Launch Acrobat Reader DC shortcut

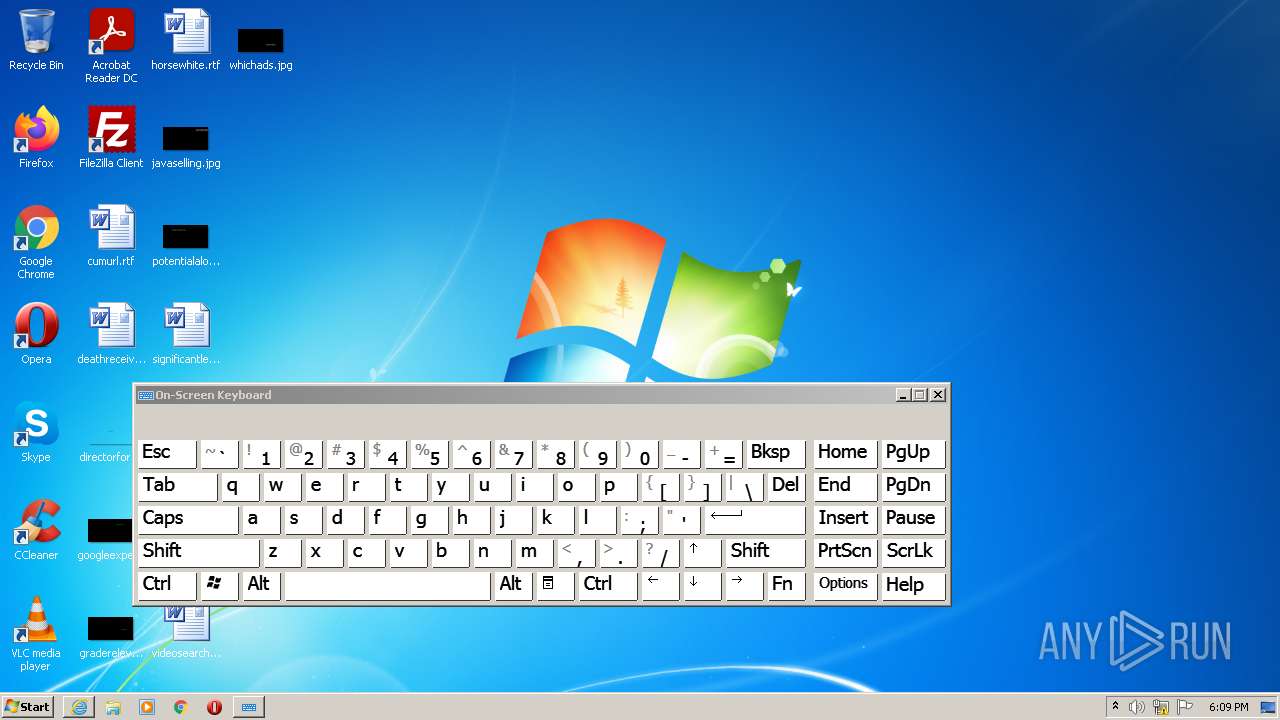pyautogui.click(x=111, y=46)
